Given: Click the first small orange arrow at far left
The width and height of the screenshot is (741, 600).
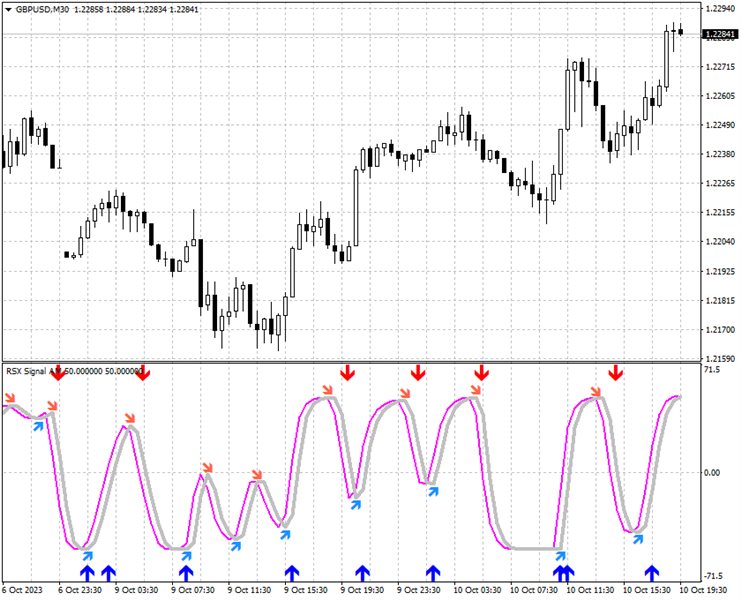Looking at the screenshot, I should click(x=10, y=397).
